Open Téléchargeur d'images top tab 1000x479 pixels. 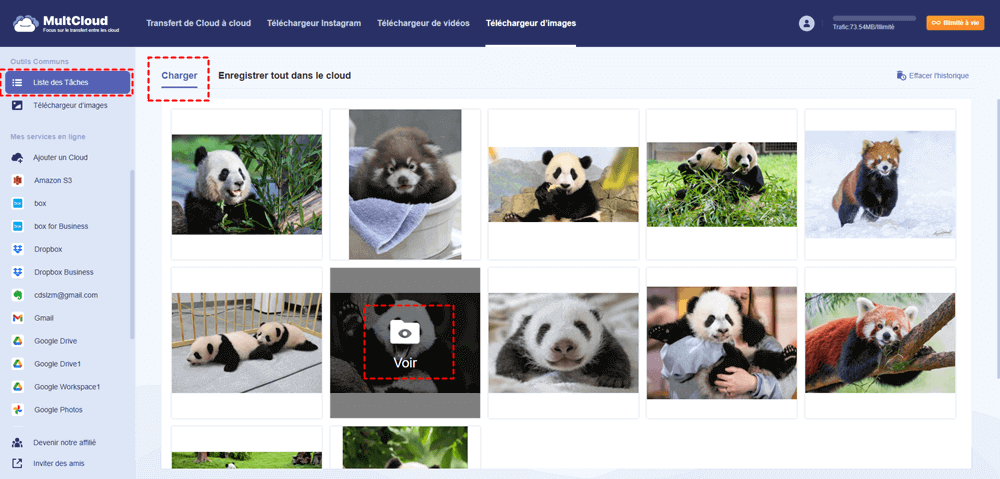[531, 23]
